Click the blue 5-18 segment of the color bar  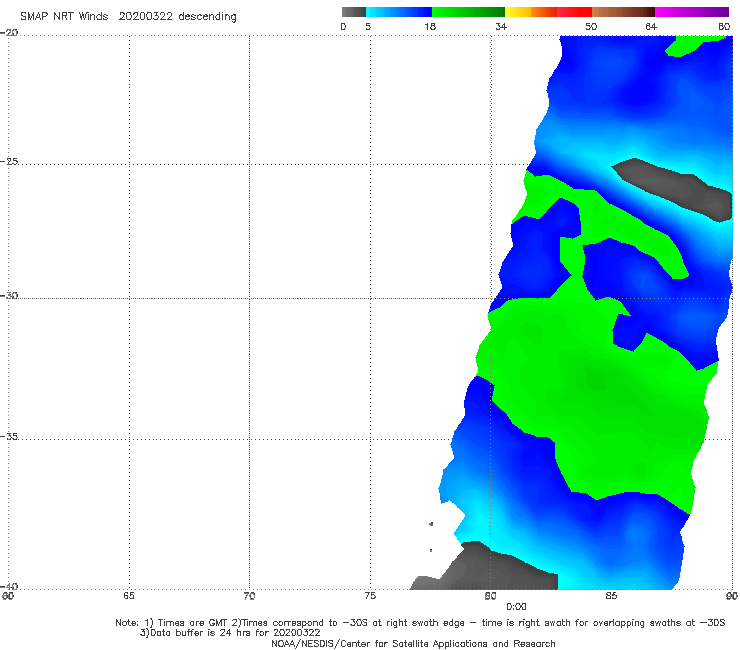coord(399,12)
